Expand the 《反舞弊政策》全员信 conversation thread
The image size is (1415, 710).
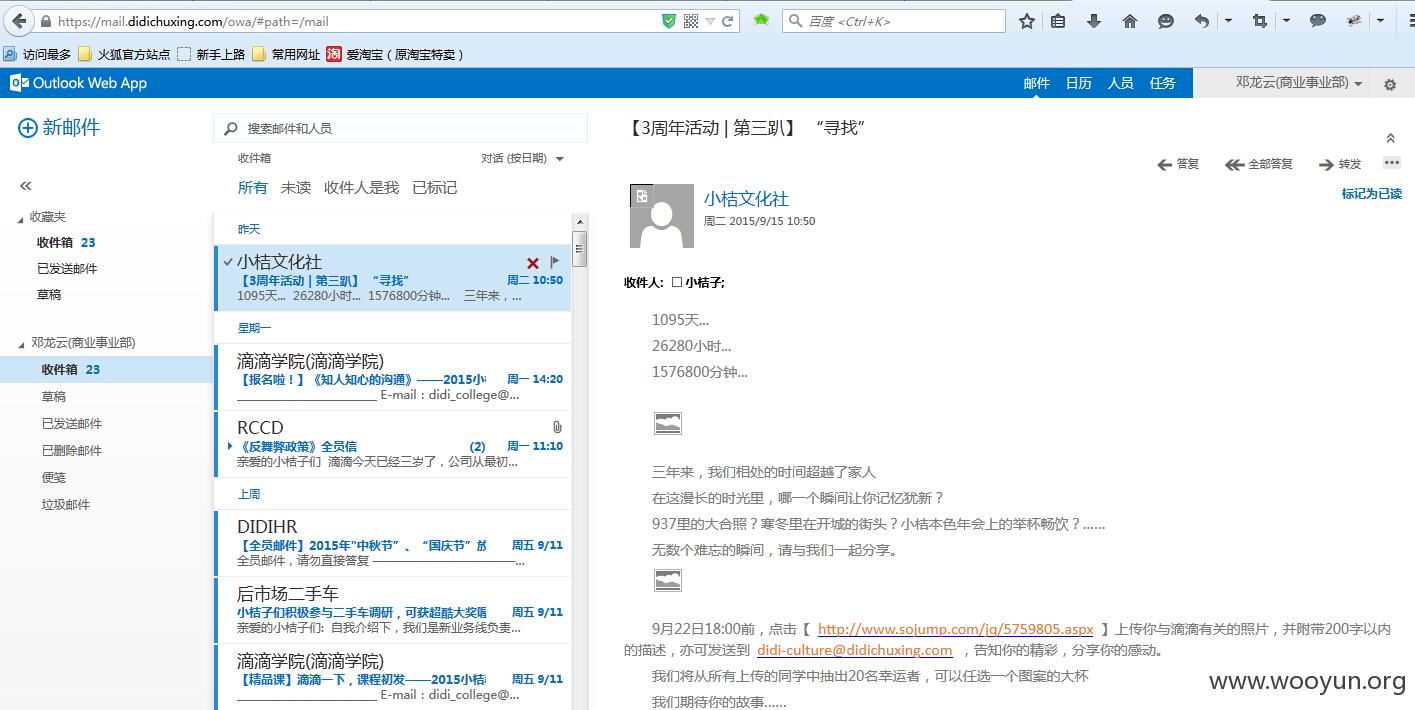[230, 446]
